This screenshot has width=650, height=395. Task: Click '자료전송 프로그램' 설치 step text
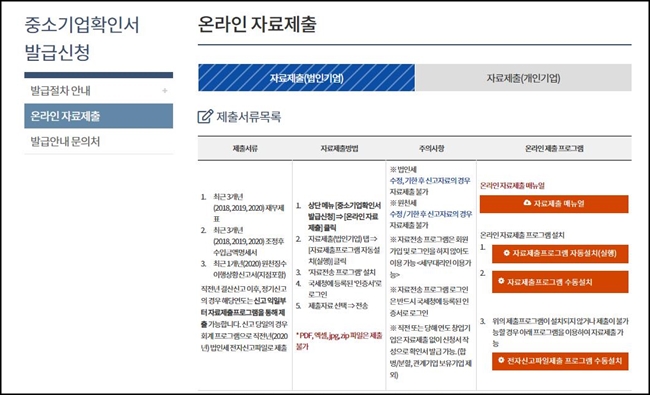342,272
